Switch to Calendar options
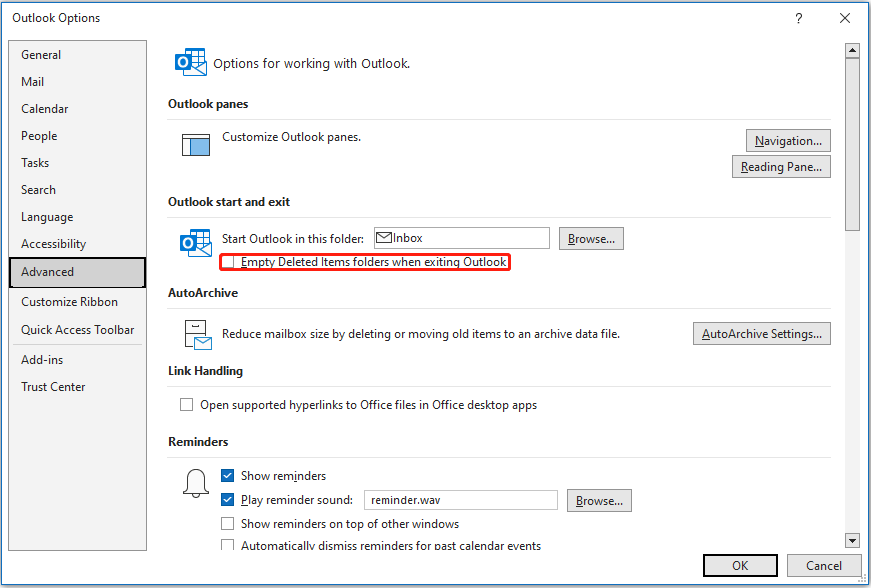This screenshot has height=588, width=871. click(78, 109)
